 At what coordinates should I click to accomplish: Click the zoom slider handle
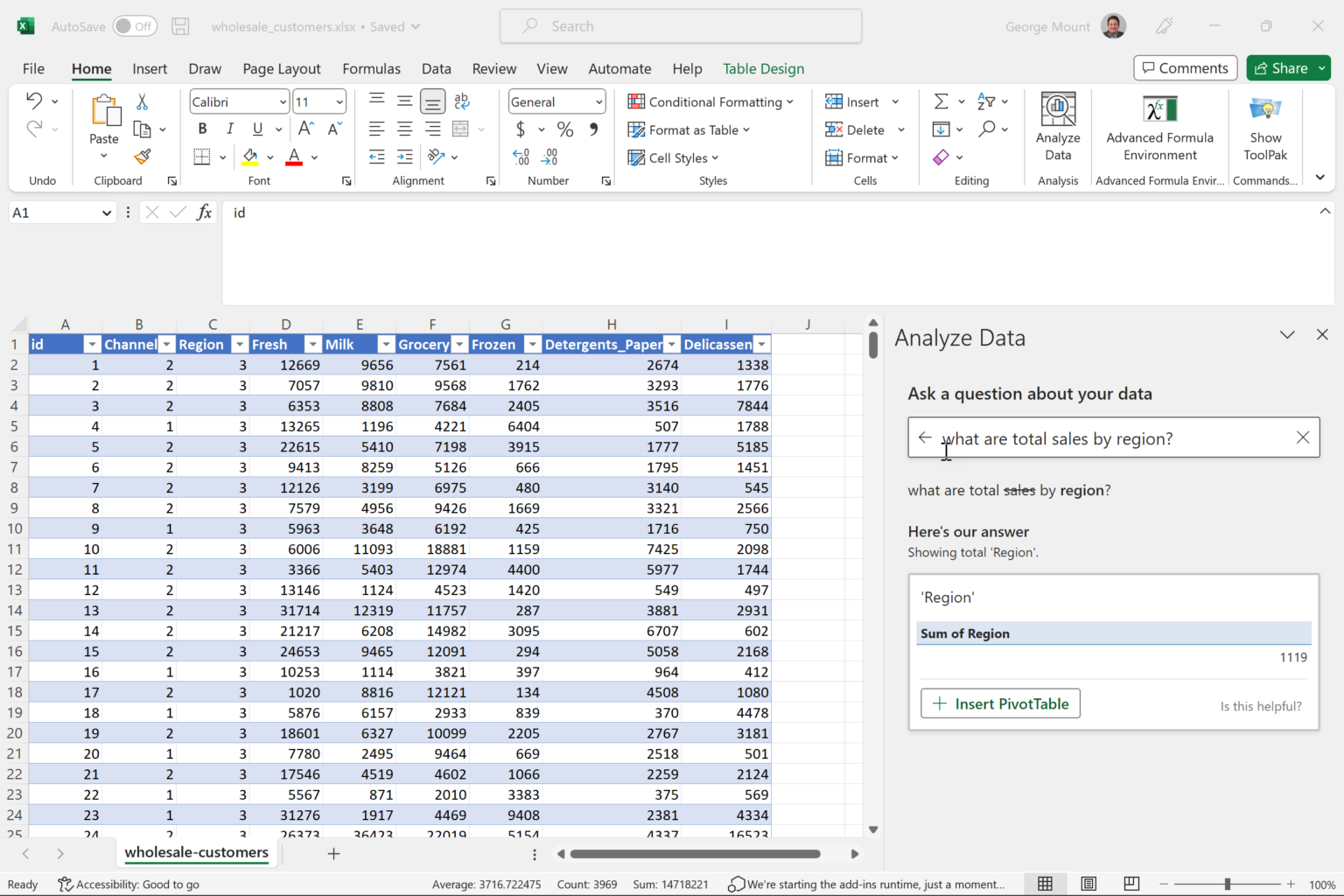[1228, 884]
